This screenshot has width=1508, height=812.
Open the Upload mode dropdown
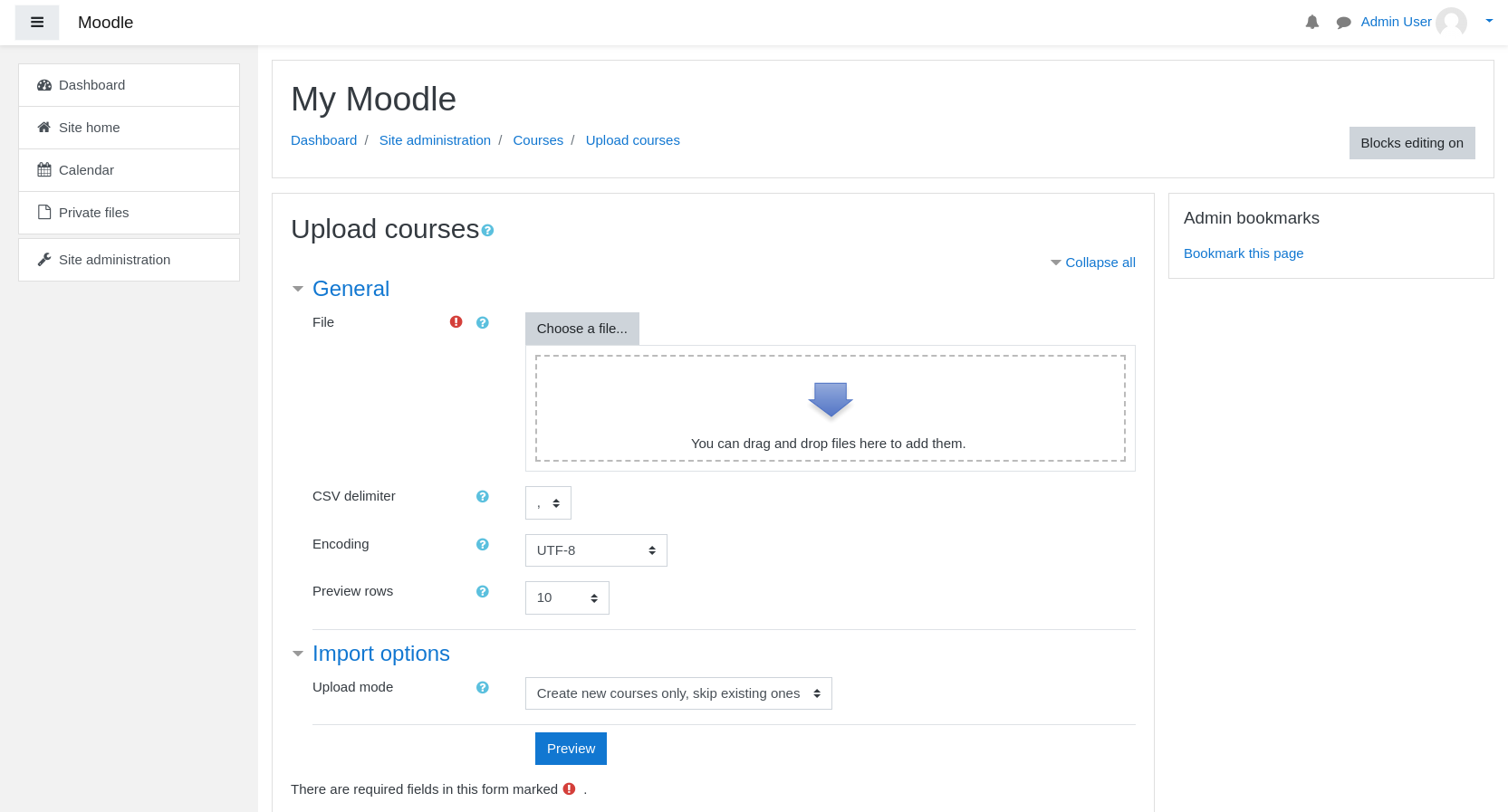tap(677, 693)
